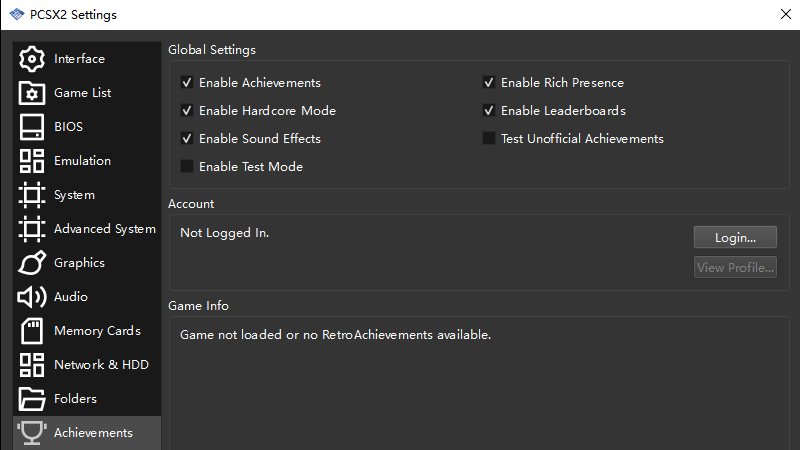The image size is (800, 450).
Task: Click the Graphics paintbrush icon
Action: [x=32, y=263]
